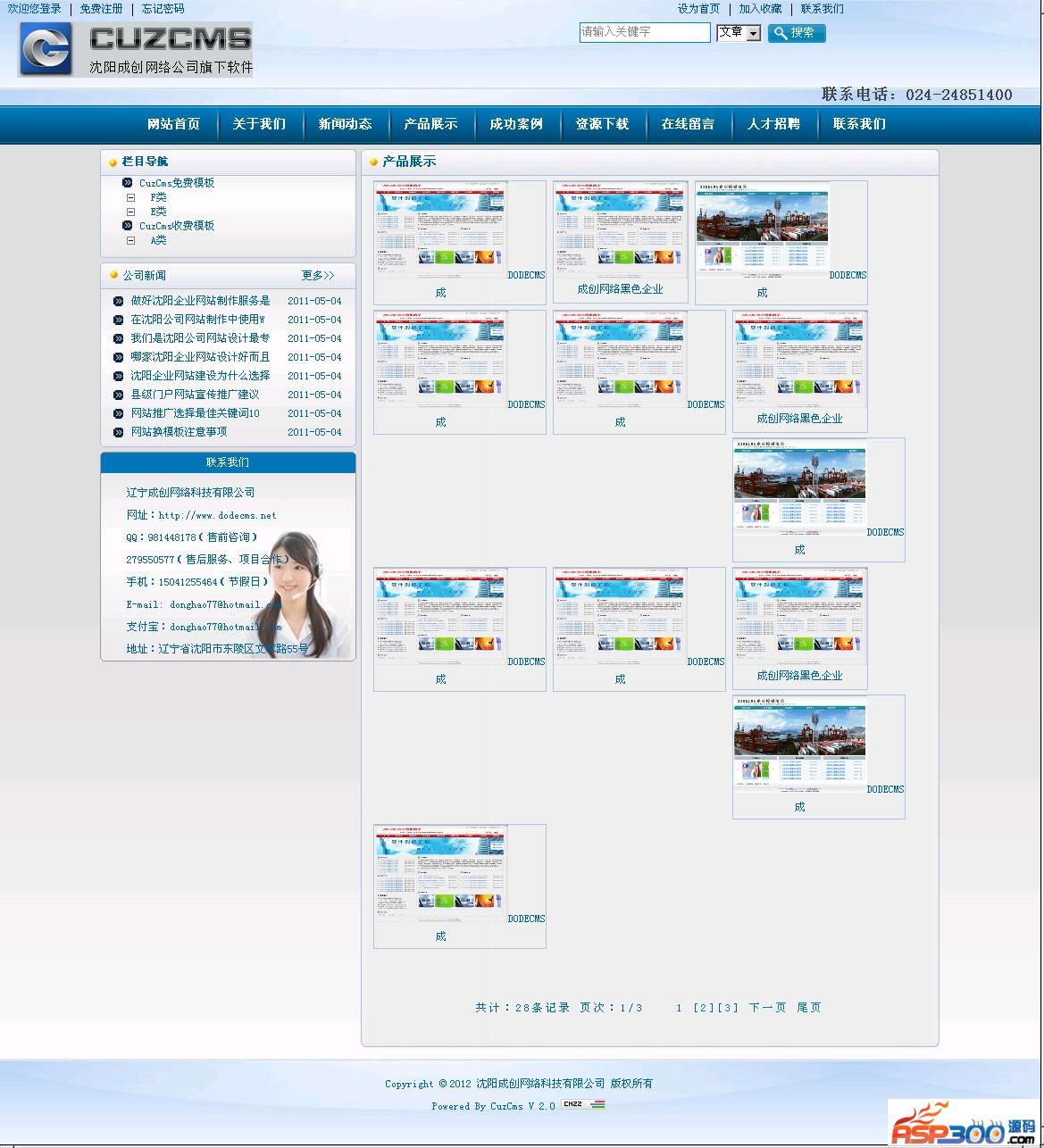This screenshot has height=1148, width=1044.
Task: Click 沈阳成创网络科技有限公司 in footer
Action: click(x=540, y=1084)
